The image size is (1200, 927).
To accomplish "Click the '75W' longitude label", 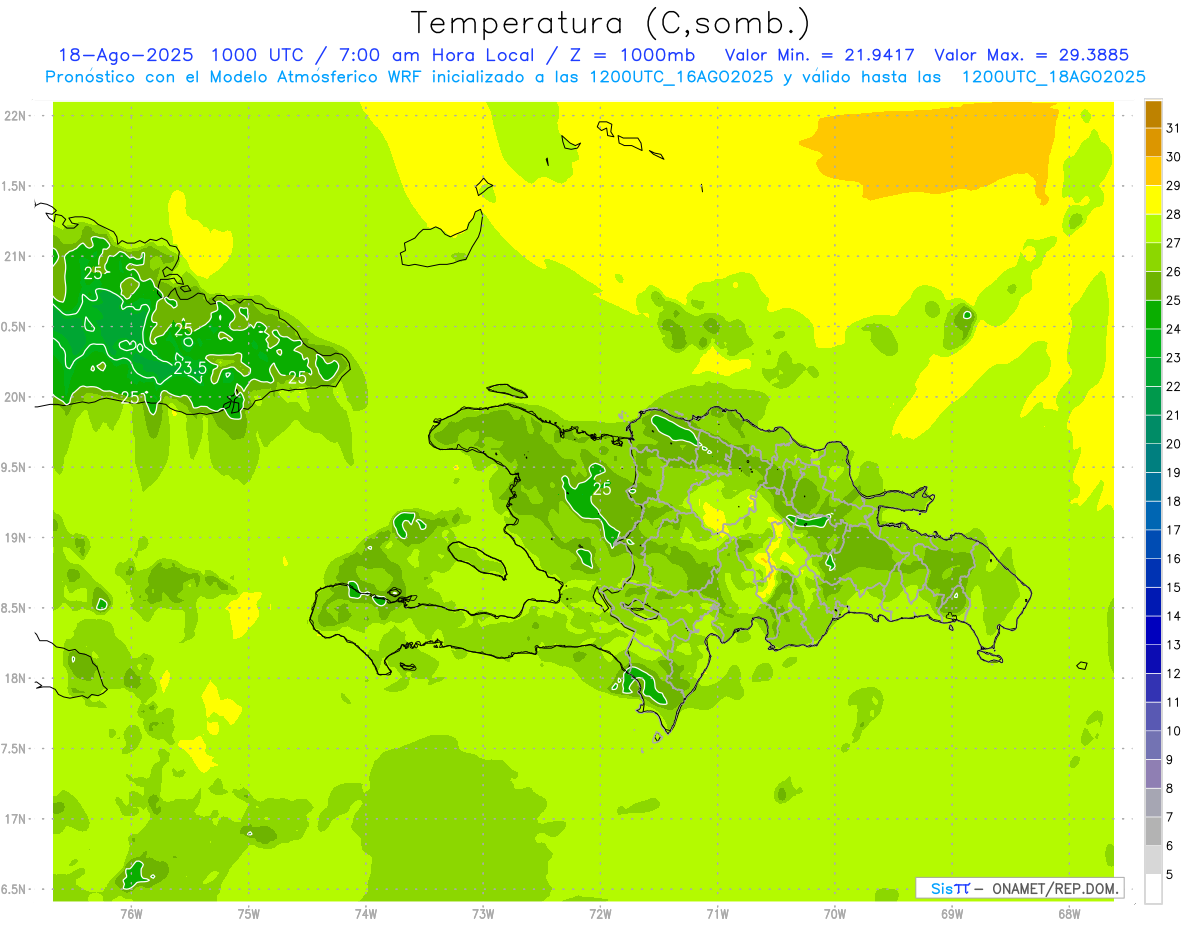I will tap(249, 914).
